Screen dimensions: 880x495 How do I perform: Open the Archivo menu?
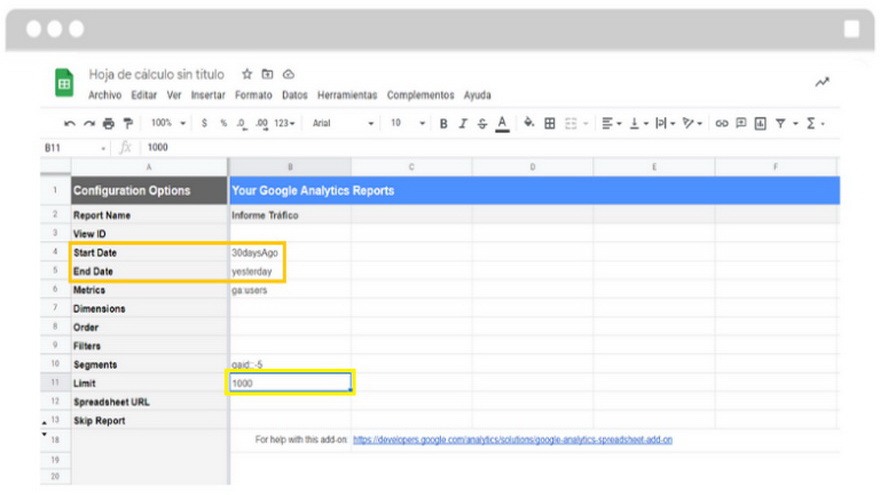(105, 95)
